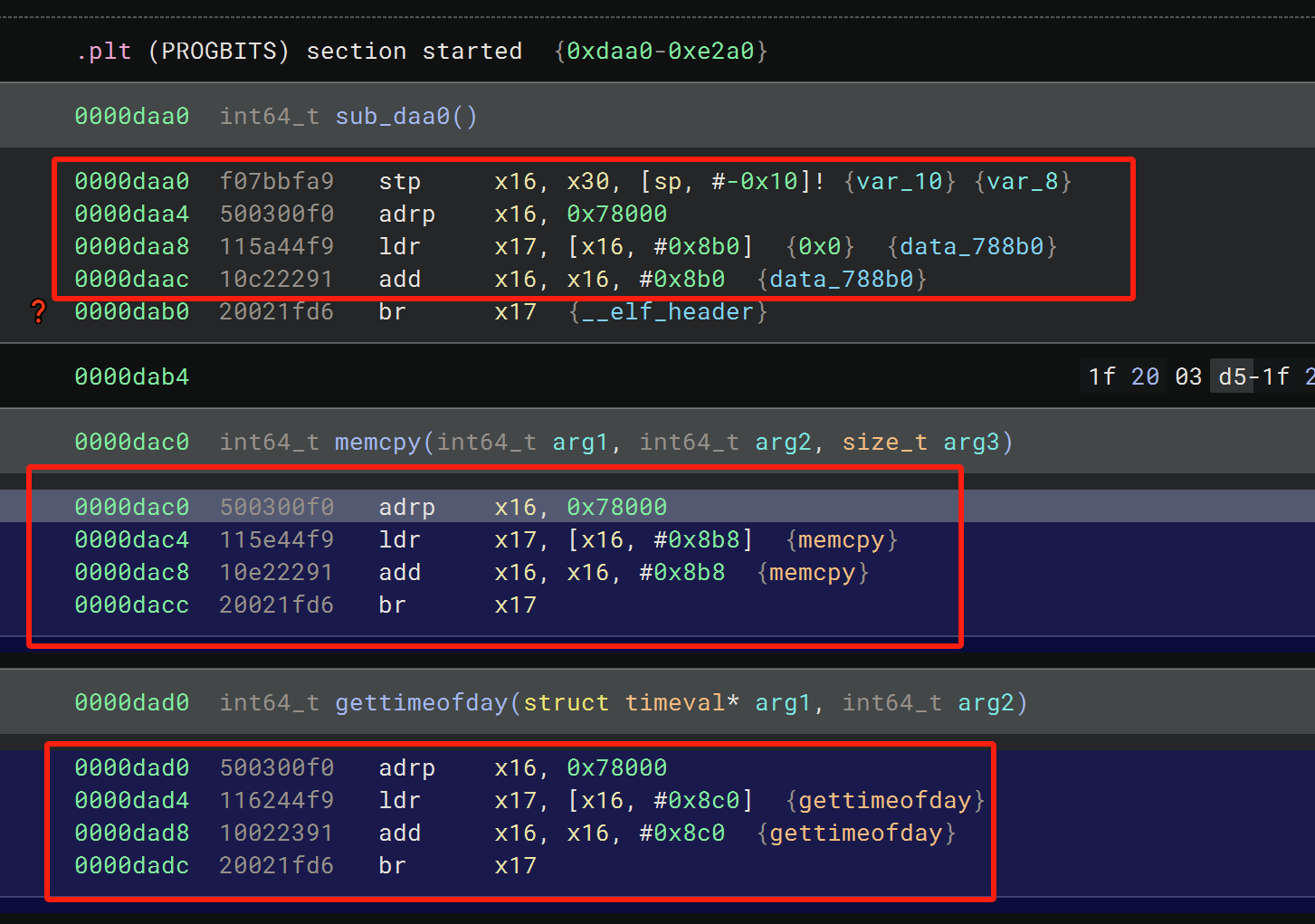Viewport: 1315px width, 924px height.
Task: Follow the 0xdaa0-0xe2a0 section range link
Action: 661,51
